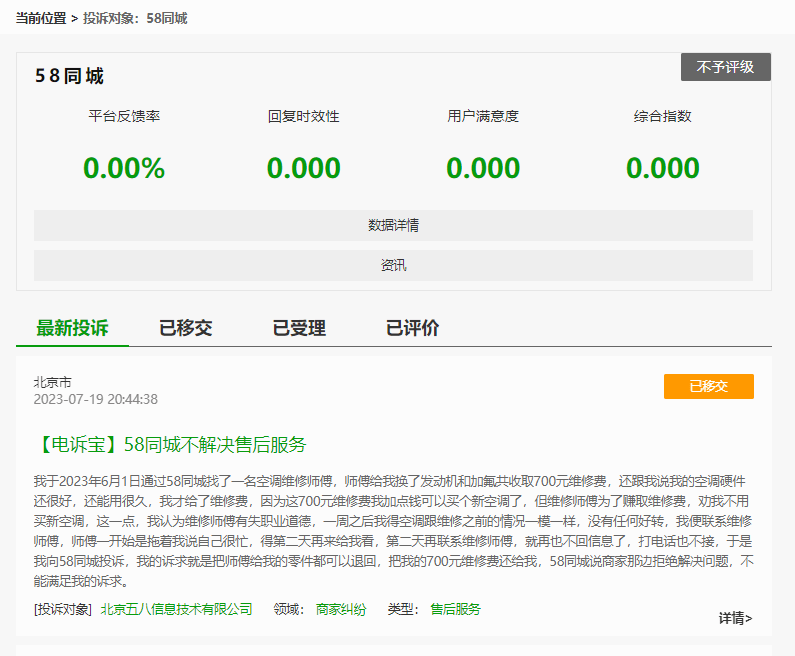Switch to the 最新投诉 tab
This screenshot has width=795, height=656.
[x=72, y=328]
